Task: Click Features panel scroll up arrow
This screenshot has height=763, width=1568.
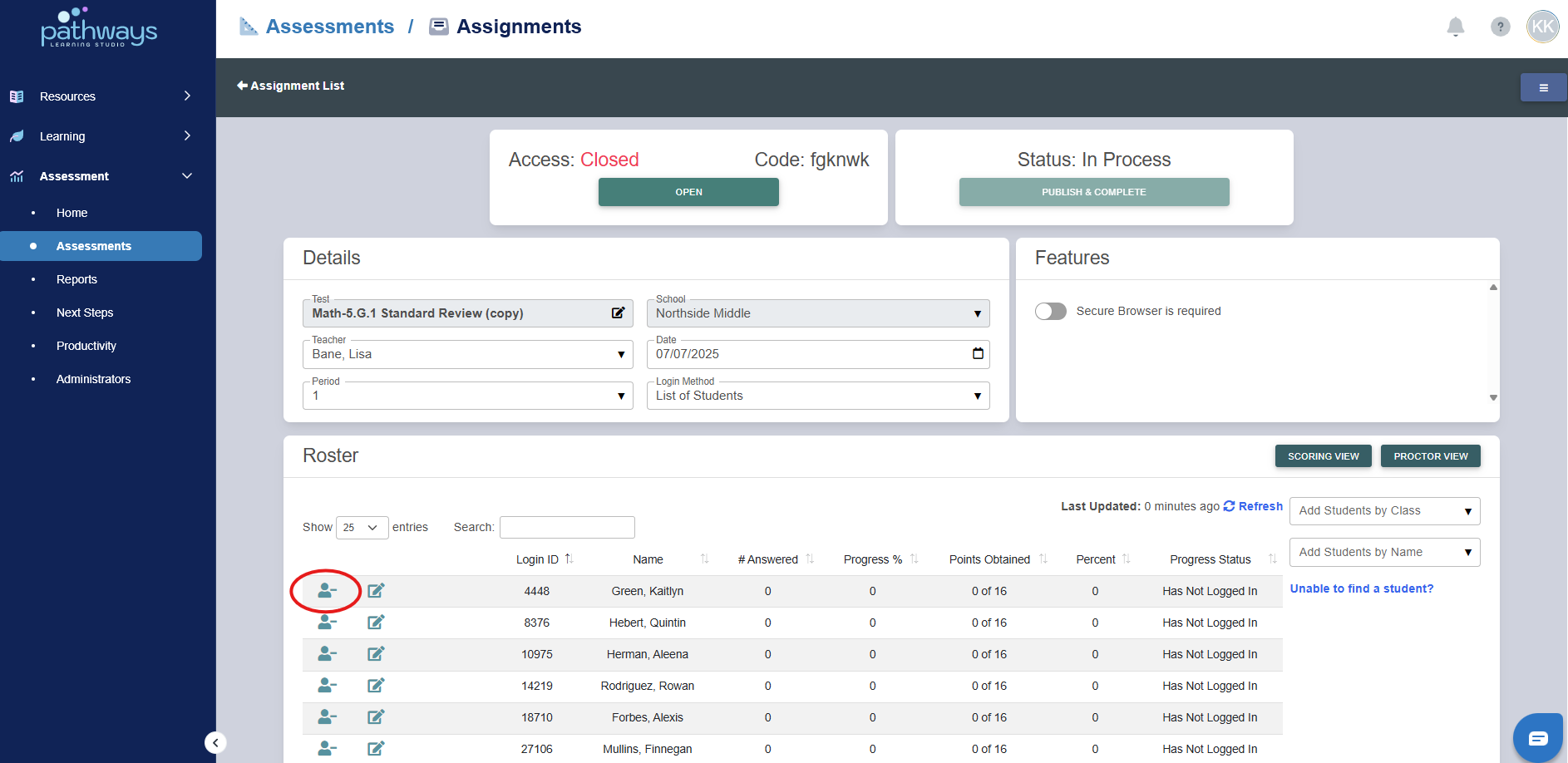Action: click(1493, 288)
